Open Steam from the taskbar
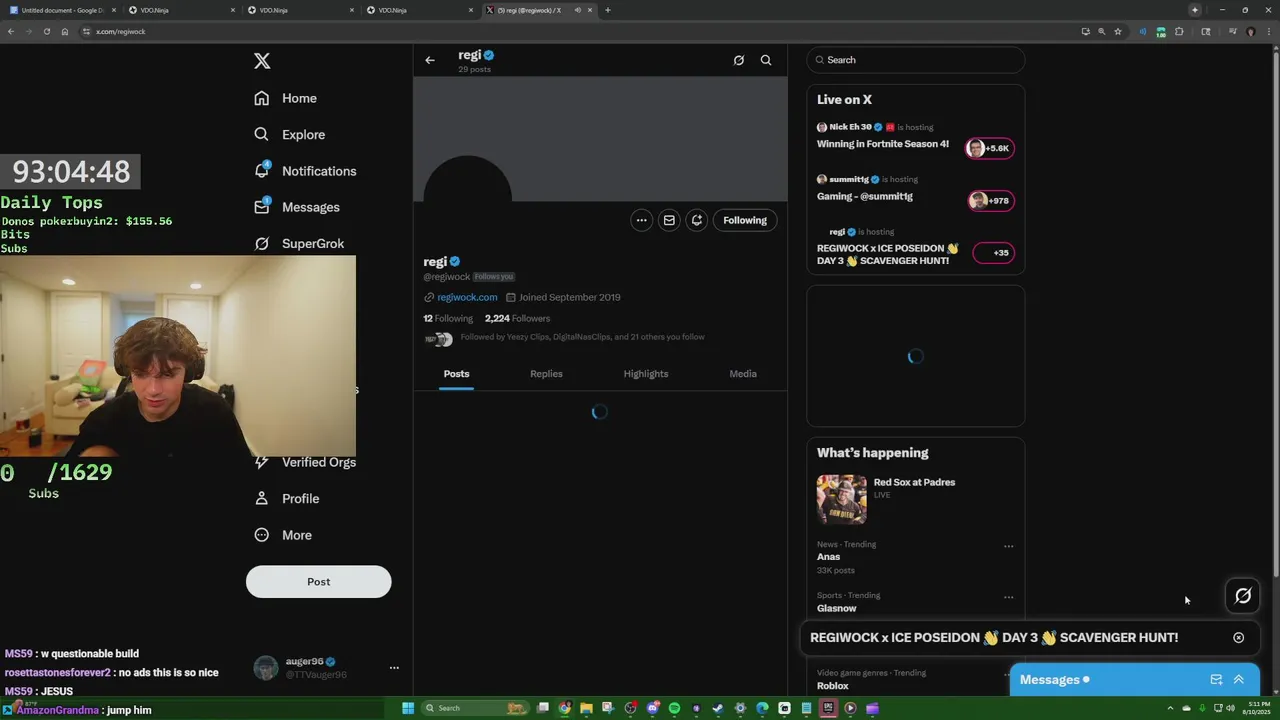The height and width of the screenshot is (720, 1280). click(718, 708)
